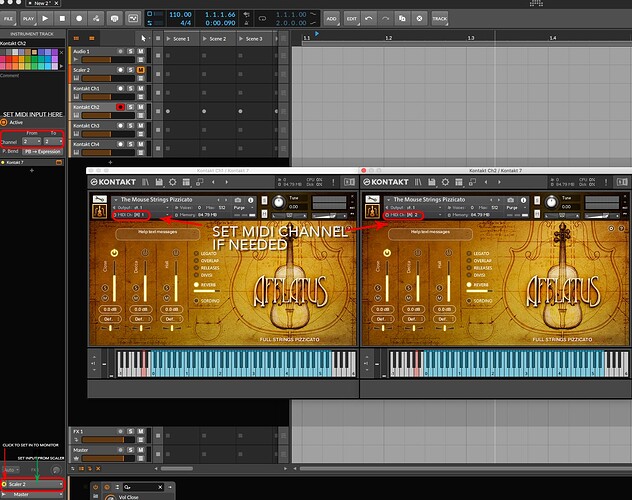
Task: Stop clips on the Kontakt Ch1 track
Action: (x=158, y=92)
